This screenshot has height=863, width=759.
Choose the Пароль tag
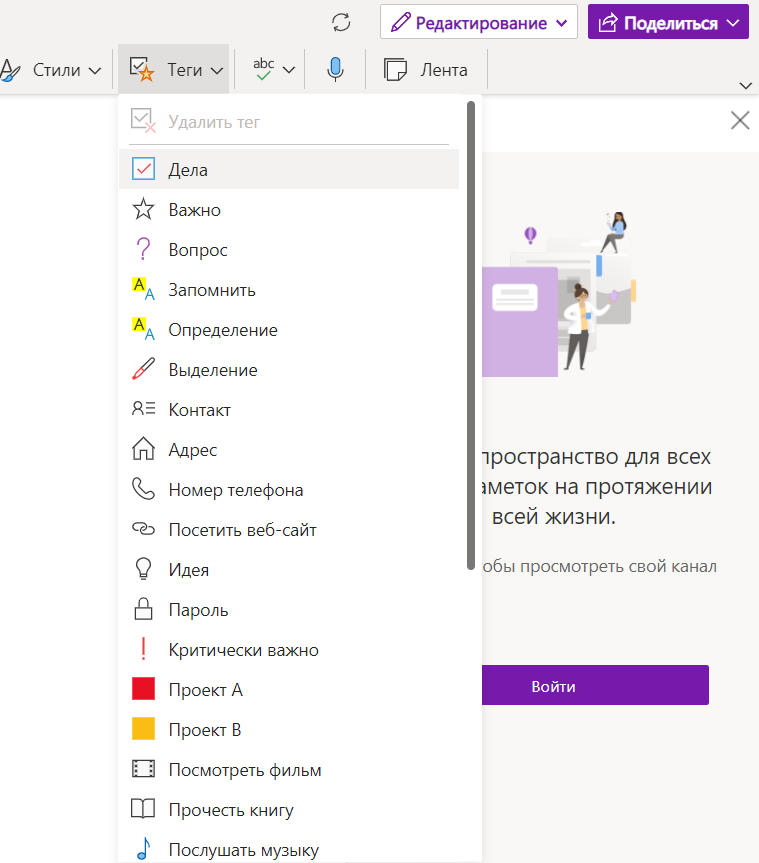click(289, 610)
